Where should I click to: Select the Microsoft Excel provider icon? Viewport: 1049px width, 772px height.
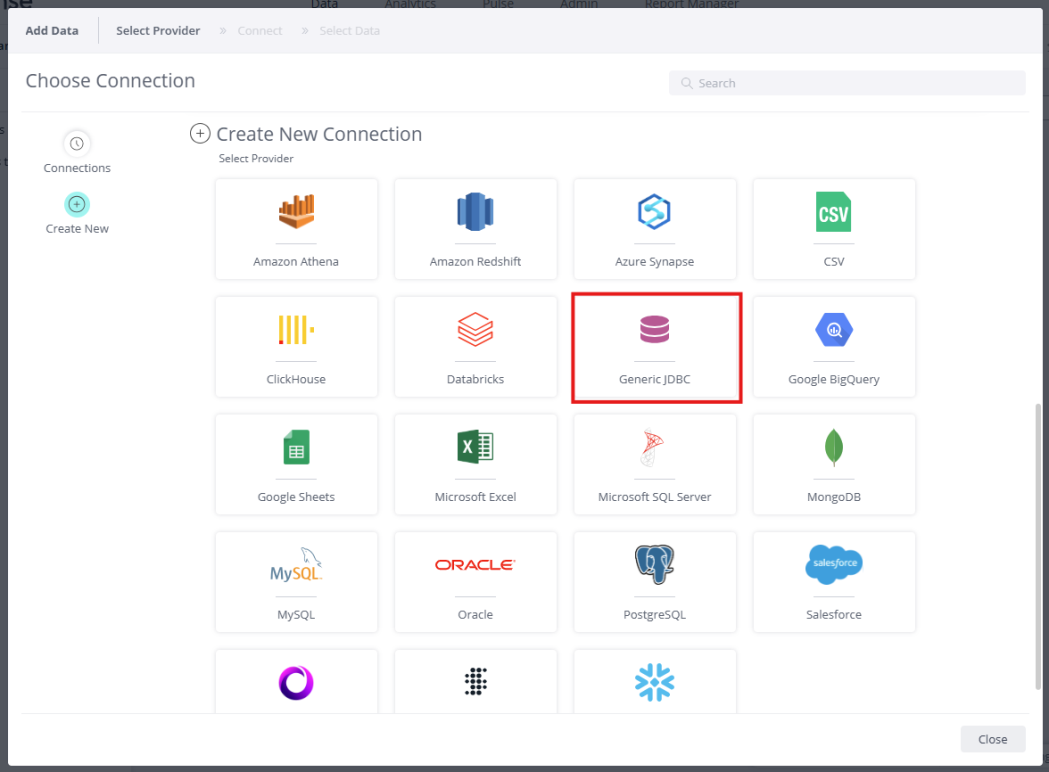point(475,448)
